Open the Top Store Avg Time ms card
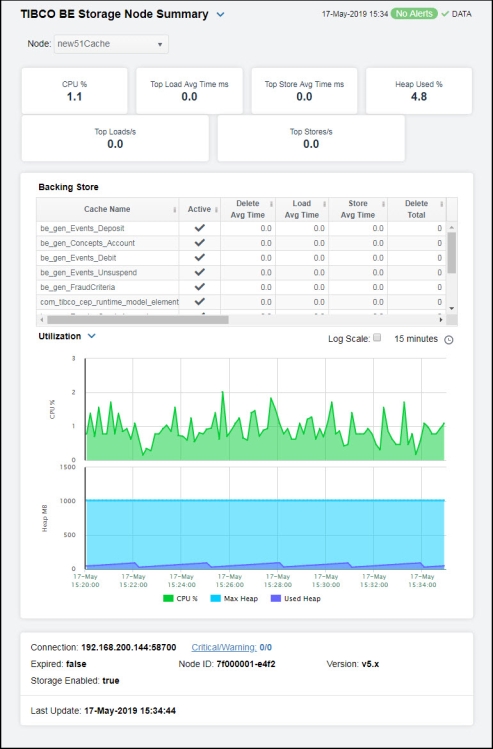This screenshot has width=493, height=749. (304, 91)
